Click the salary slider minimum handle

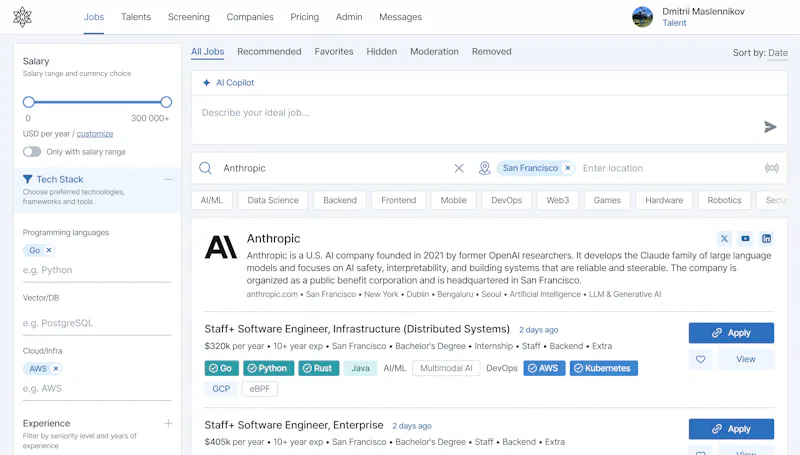pos(29,102)
